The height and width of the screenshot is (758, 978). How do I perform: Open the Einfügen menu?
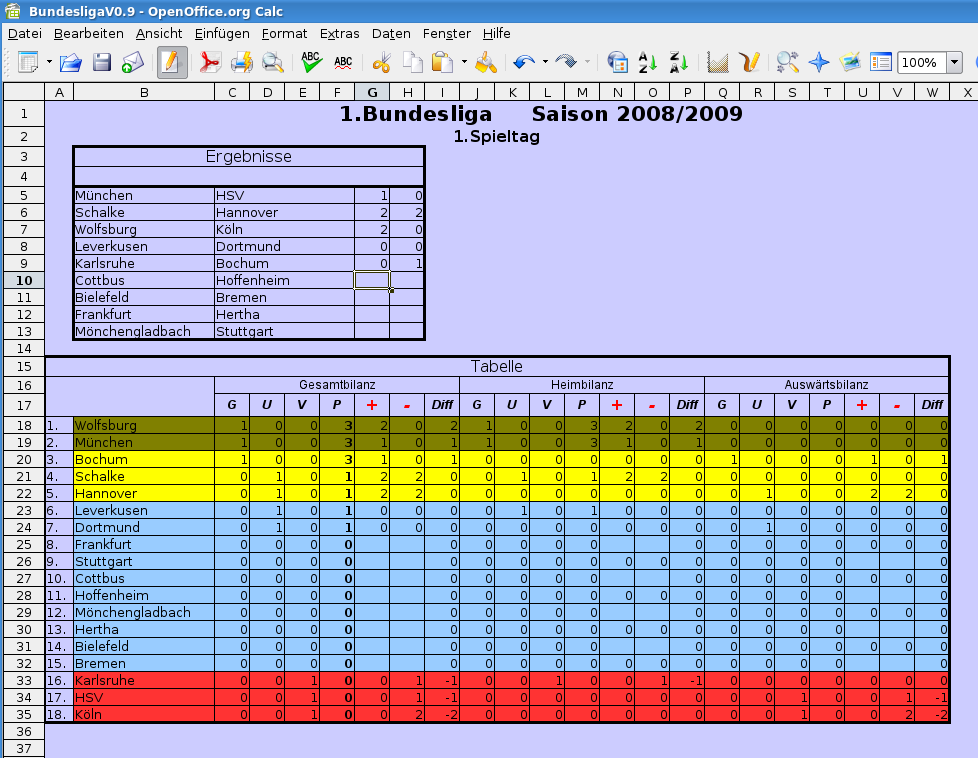[x=222, y=33]
